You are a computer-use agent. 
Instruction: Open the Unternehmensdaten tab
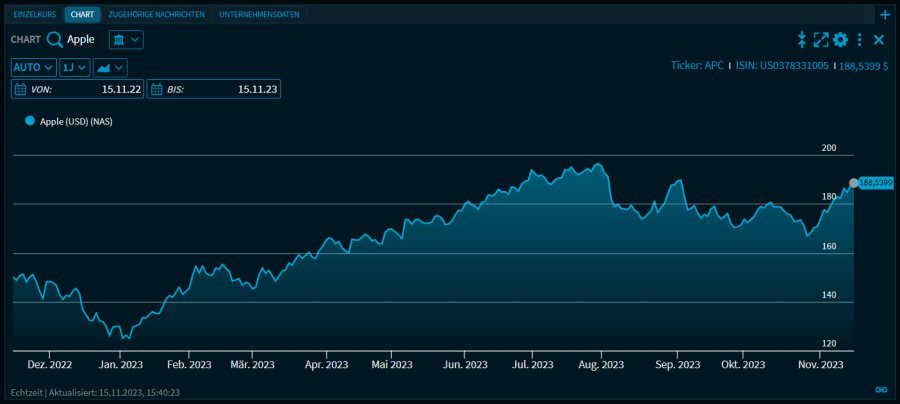coord(259,14)
